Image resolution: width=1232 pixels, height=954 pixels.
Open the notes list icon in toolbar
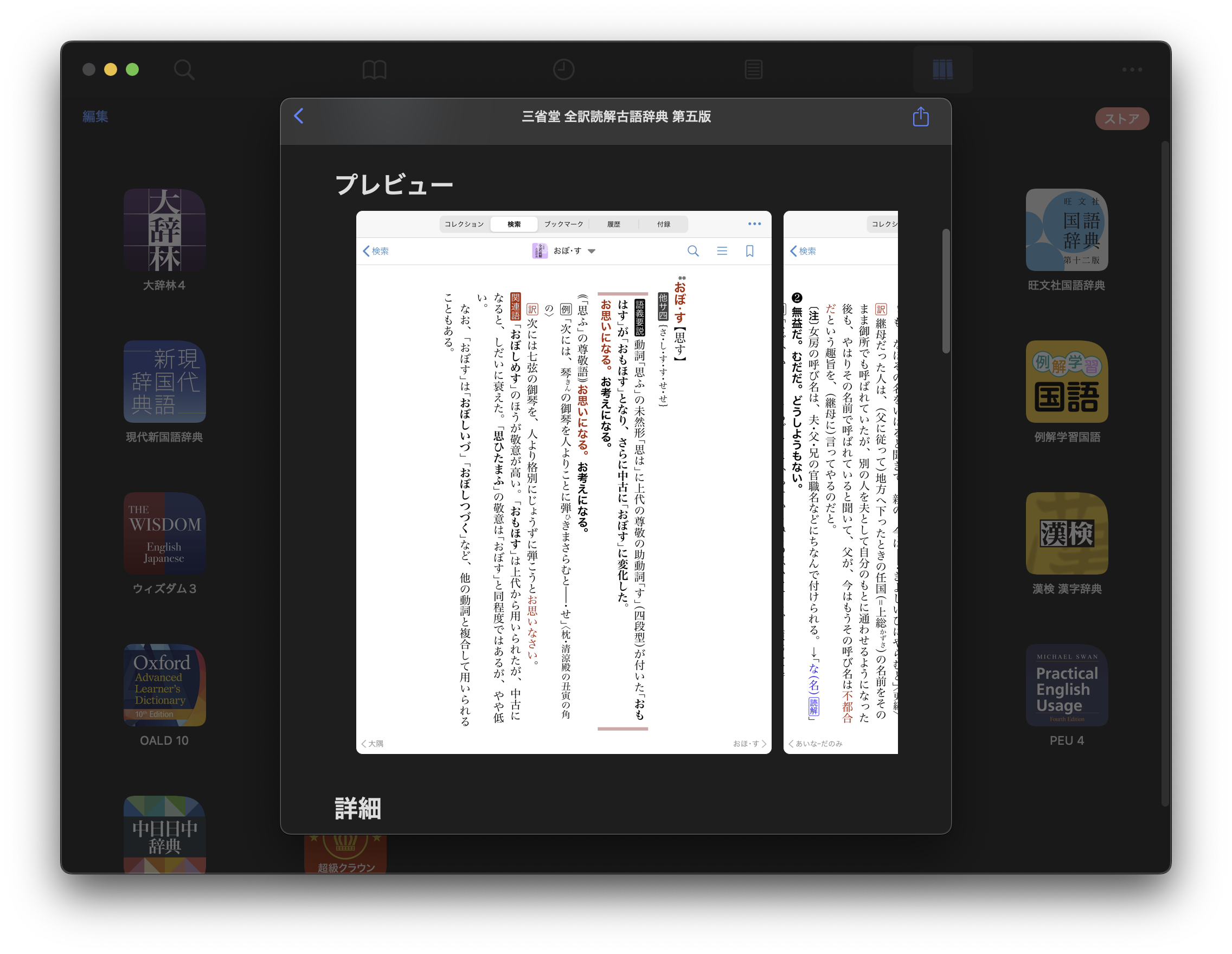pos(753,70)
